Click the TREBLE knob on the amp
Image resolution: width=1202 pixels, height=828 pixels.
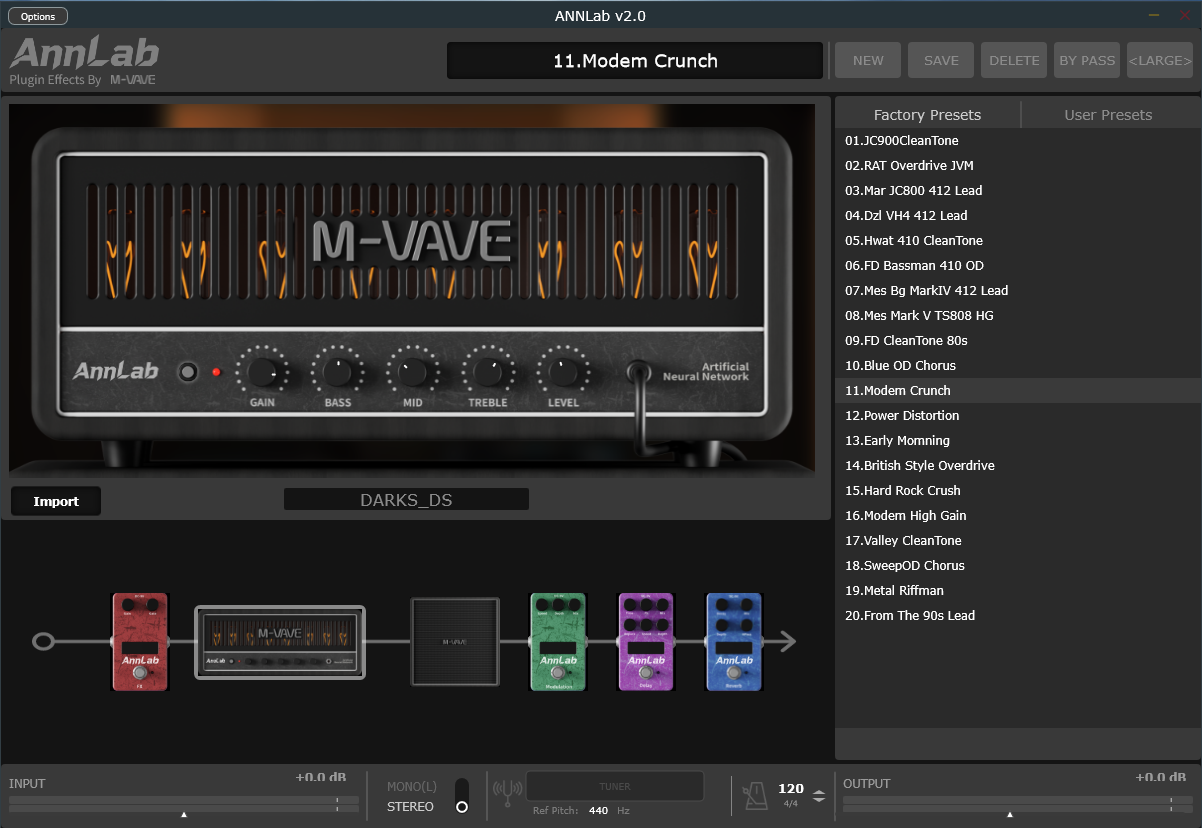coord(488,373)
